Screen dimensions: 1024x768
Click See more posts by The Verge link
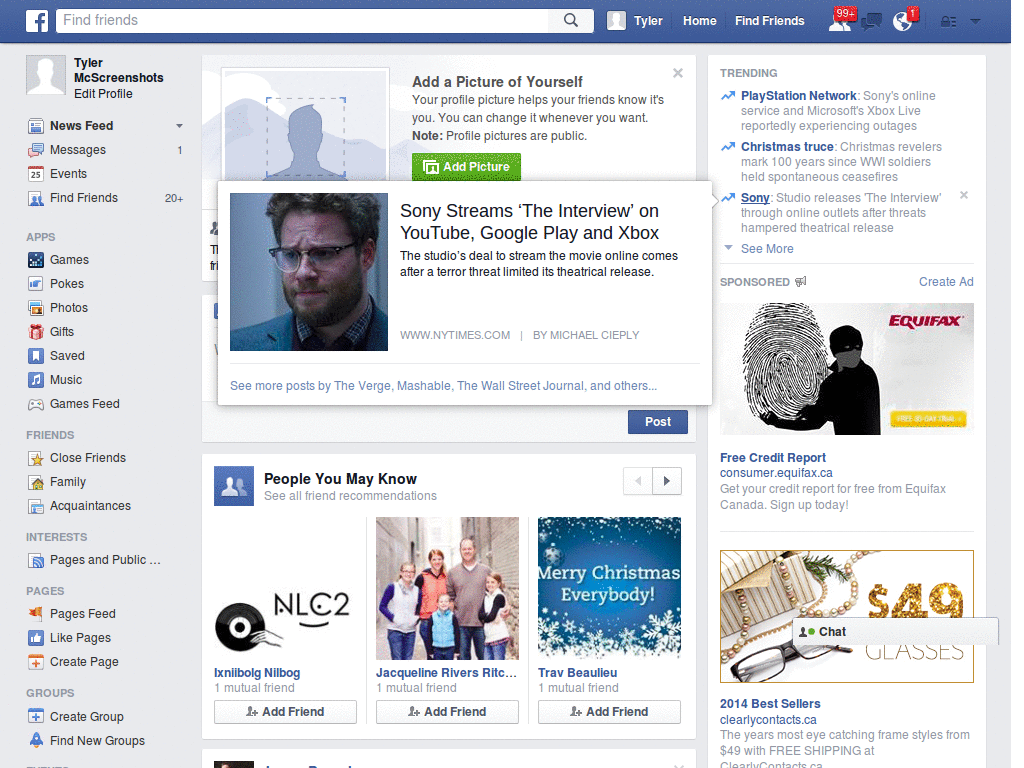tap(443, 386)
